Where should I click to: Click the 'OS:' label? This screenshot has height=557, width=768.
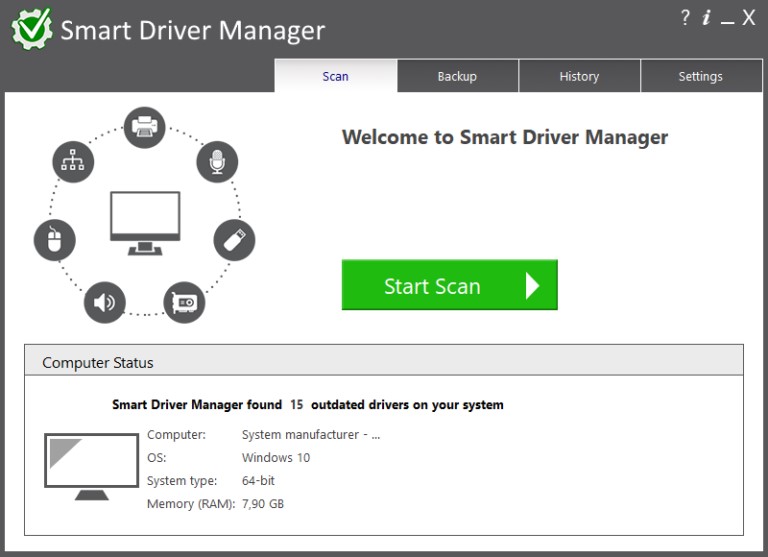(157, 458)
